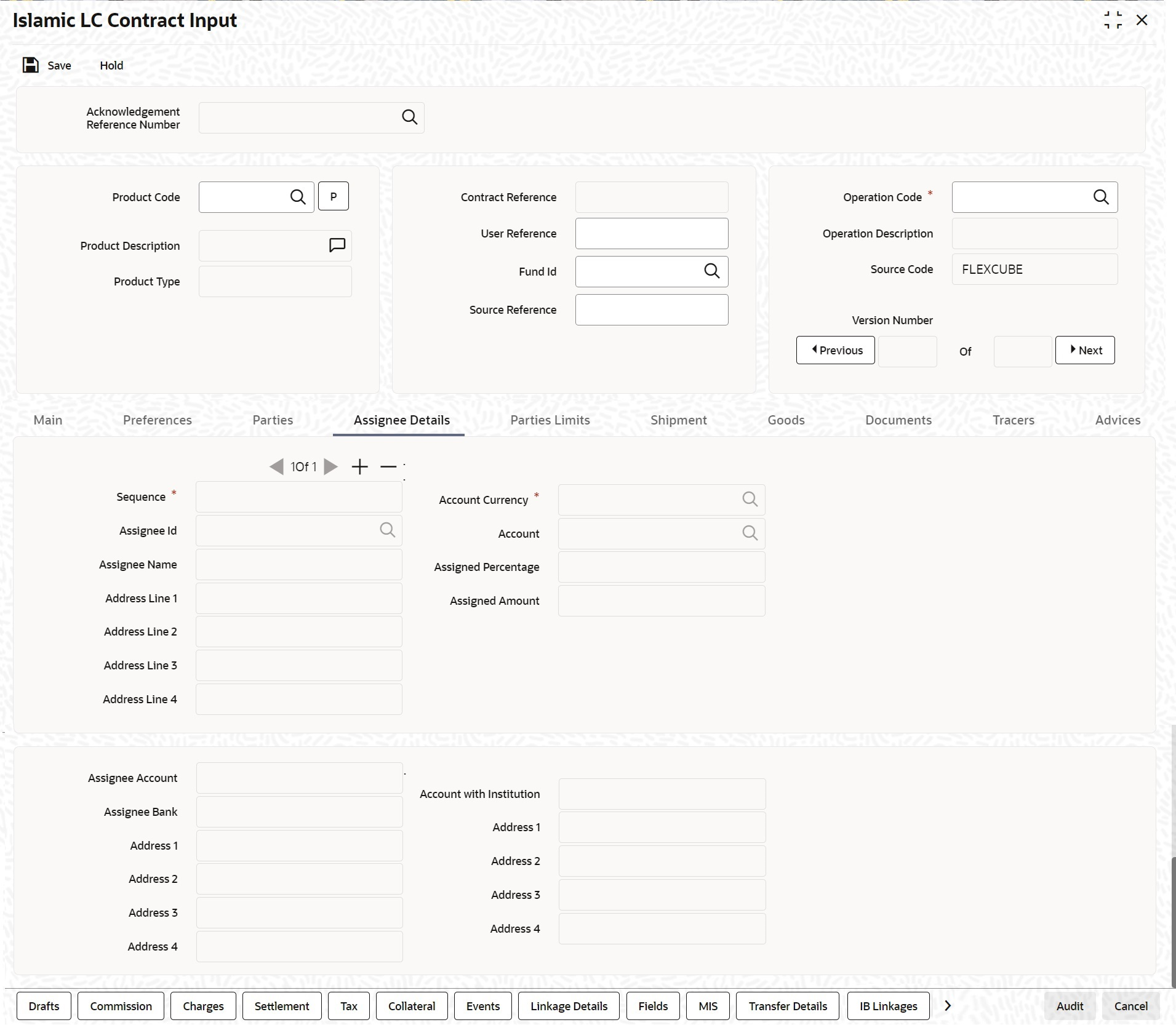
Task: Open the Linkage Details subscreen
Action: pyautogui.click(x=569, y=1006)
